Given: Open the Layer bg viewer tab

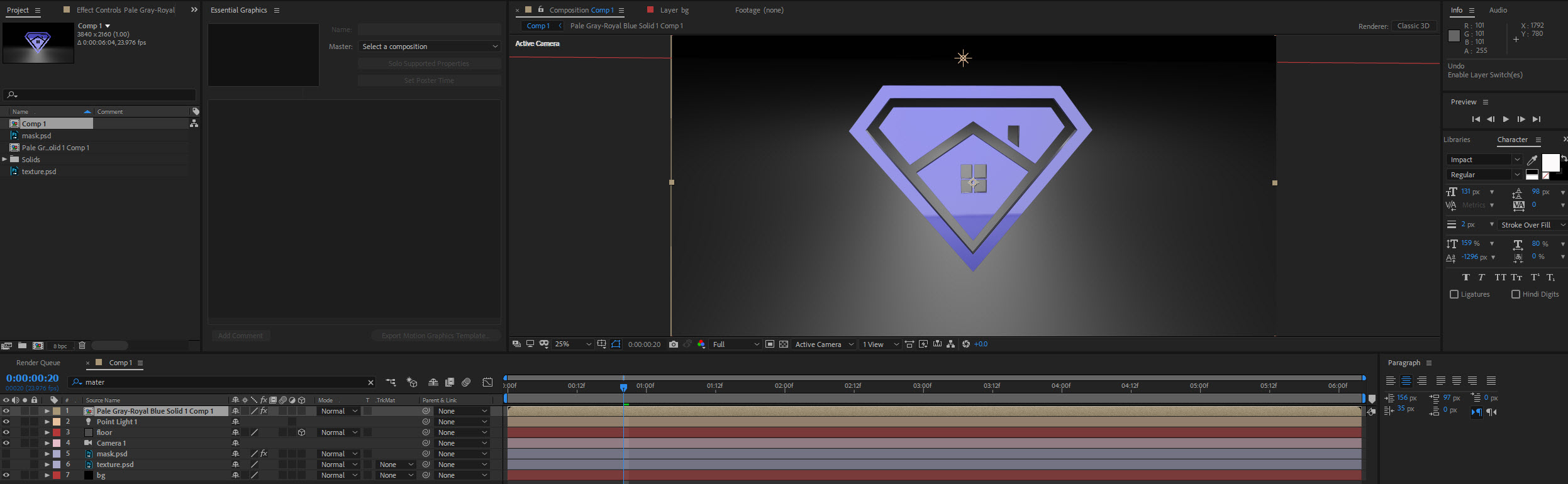Looking at the screenshot, I should tap(674, 10).
